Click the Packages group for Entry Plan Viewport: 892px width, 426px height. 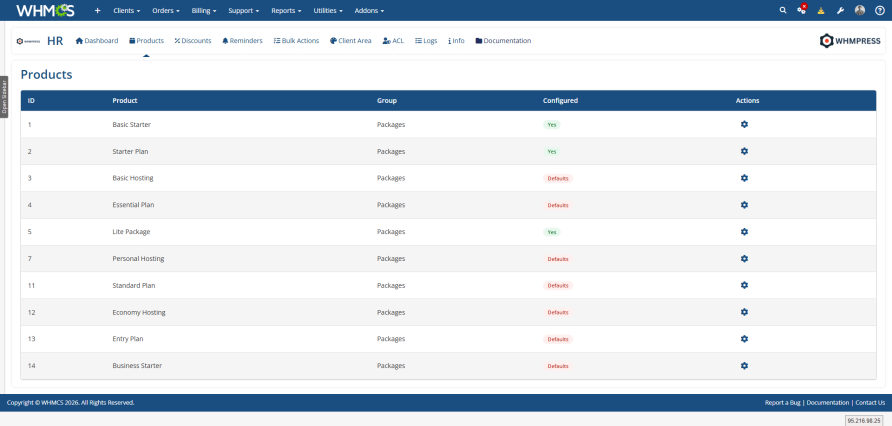tap(391, 339)
